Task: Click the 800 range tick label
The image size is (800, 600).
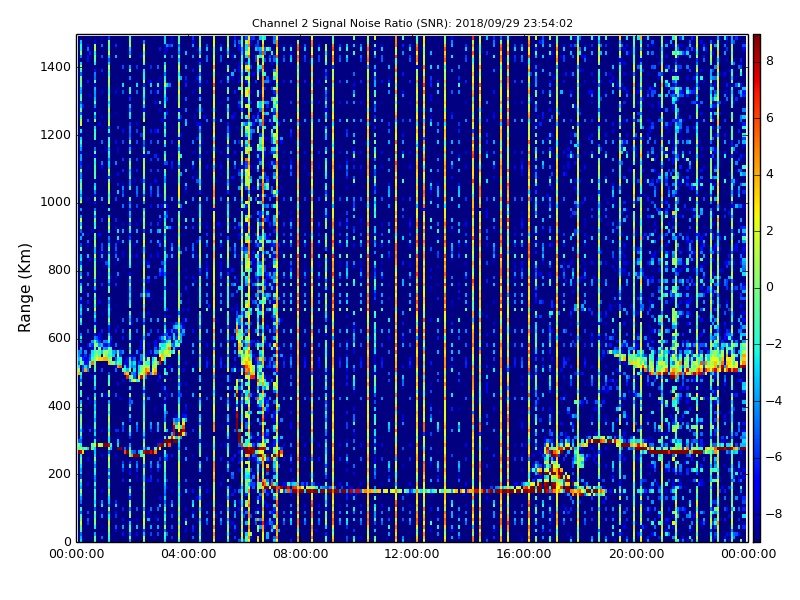Action: click(59, 270)
